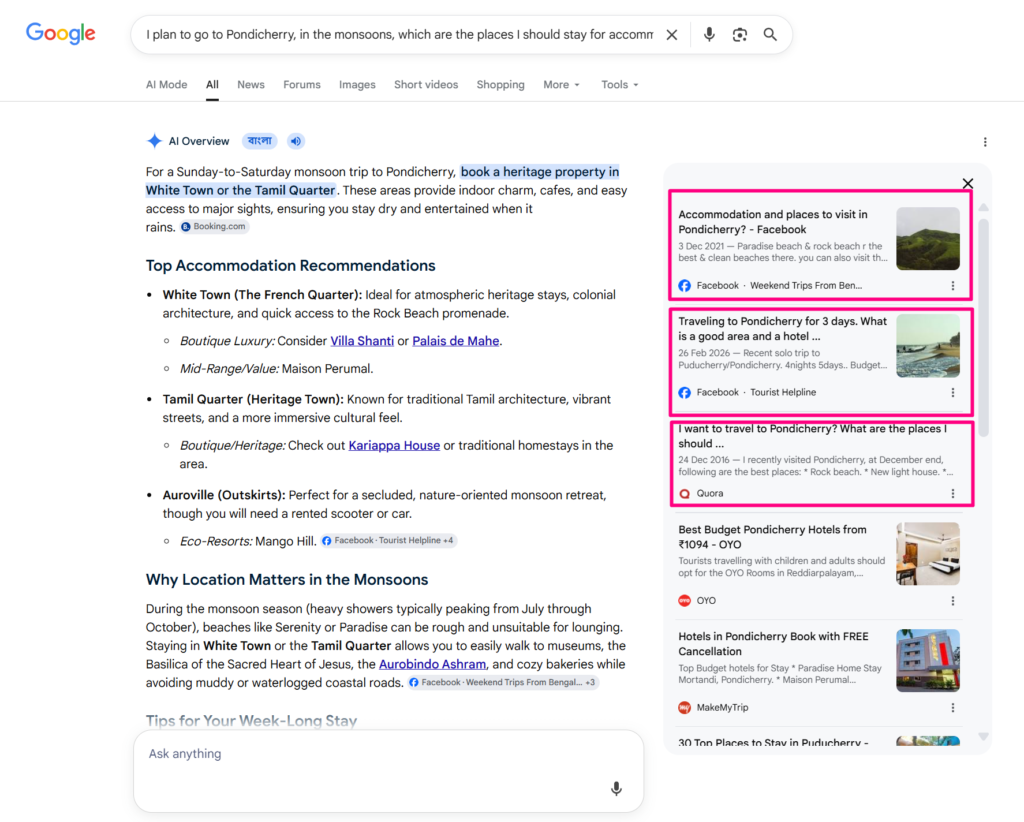Open the Villa Shanti link
Screen dimensions: 1024x822
tap(362, 341)
